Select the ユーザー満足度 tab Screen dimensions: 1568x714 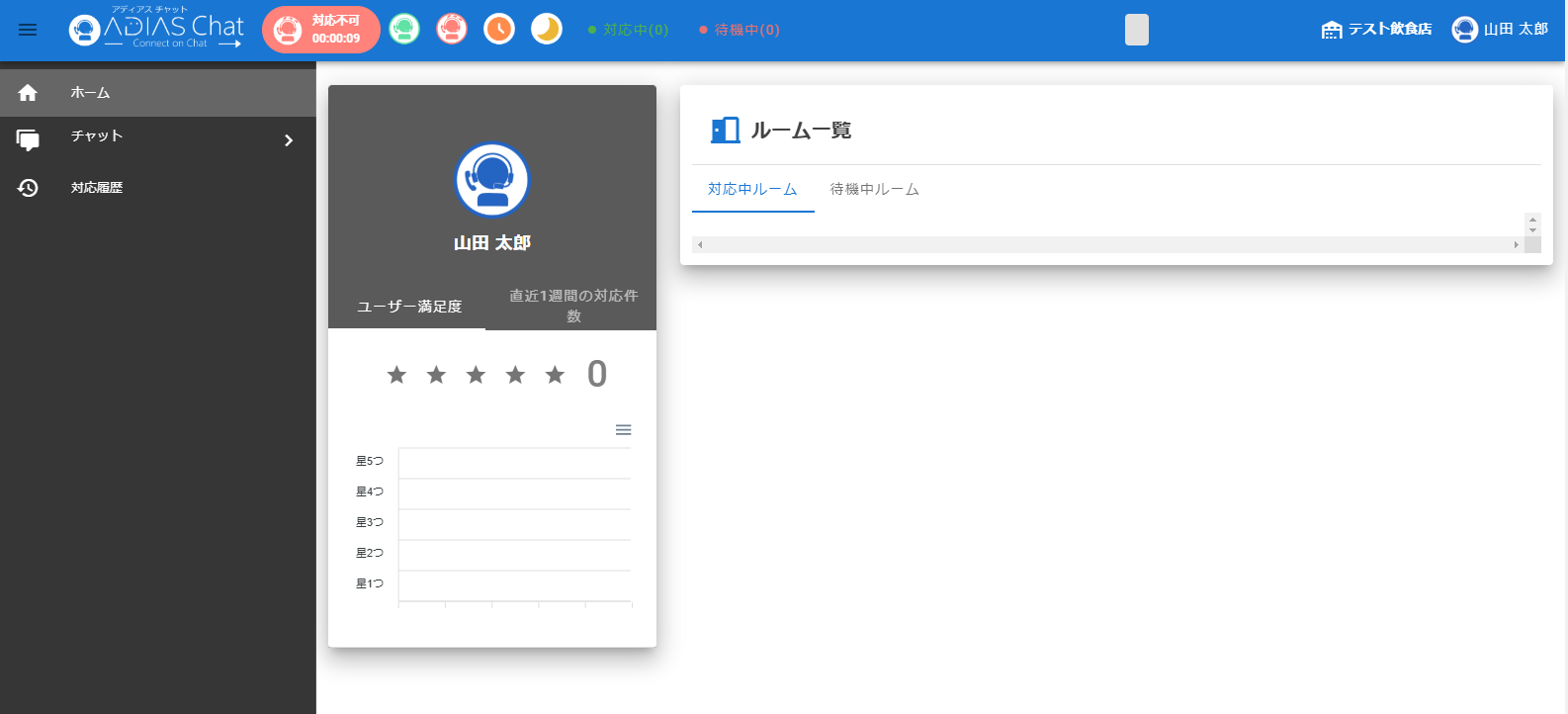409,307
